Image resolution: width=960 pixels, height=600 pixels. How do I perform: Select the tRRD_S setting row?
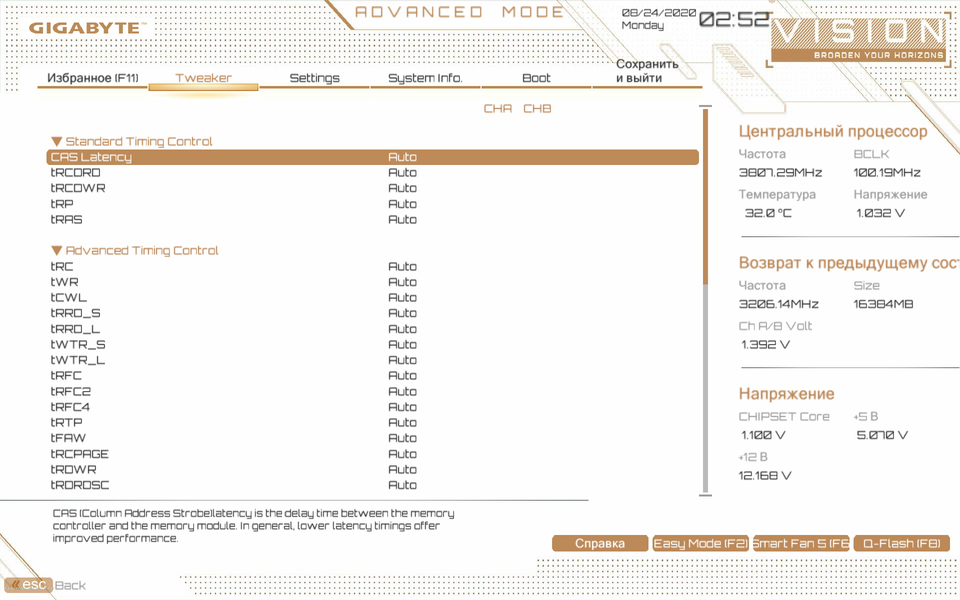[x=372, y=313]
